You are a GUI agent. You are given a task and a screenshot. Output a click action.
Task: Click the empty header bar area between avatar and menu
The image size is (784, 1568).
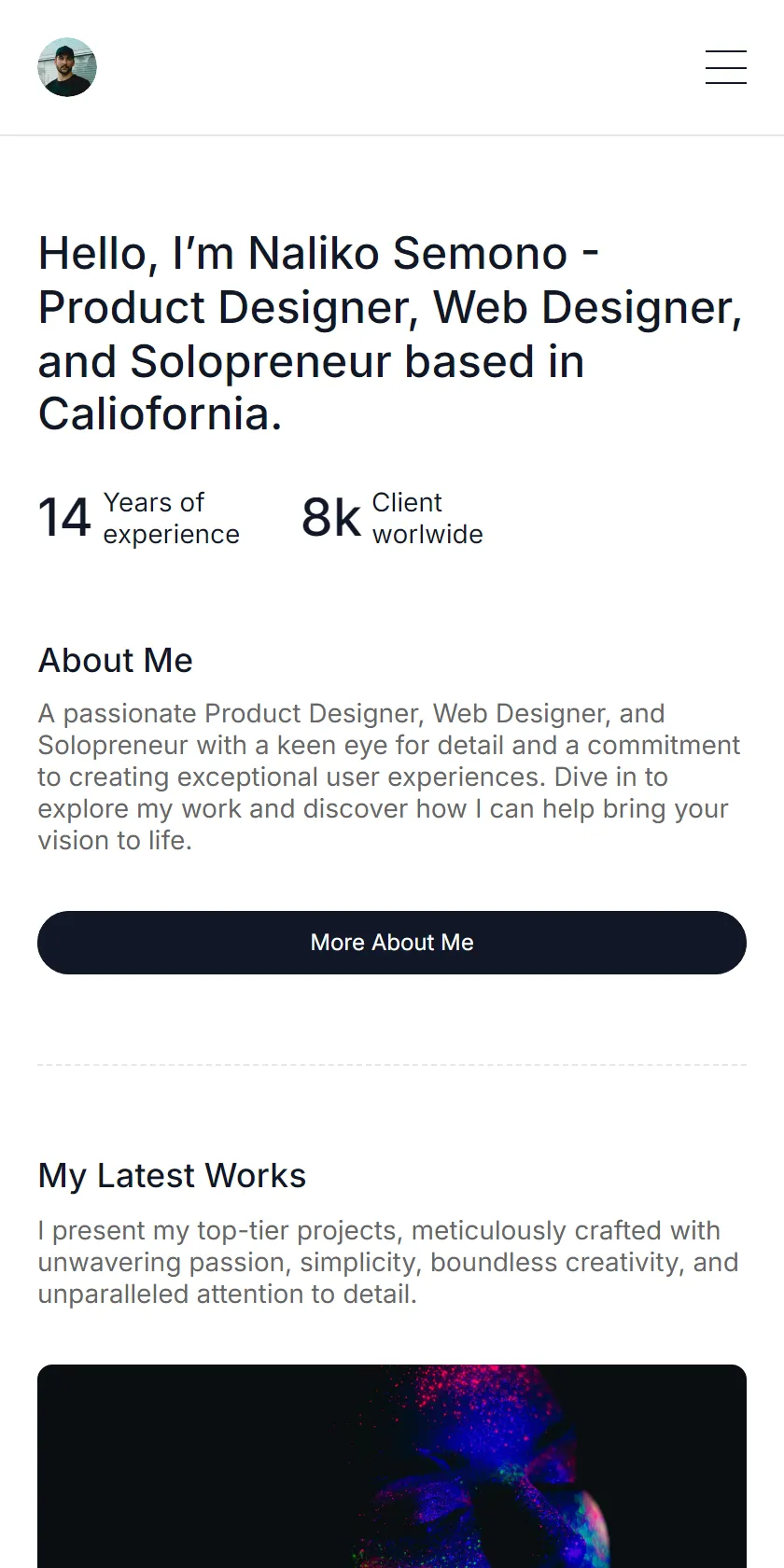pos(401,67)
